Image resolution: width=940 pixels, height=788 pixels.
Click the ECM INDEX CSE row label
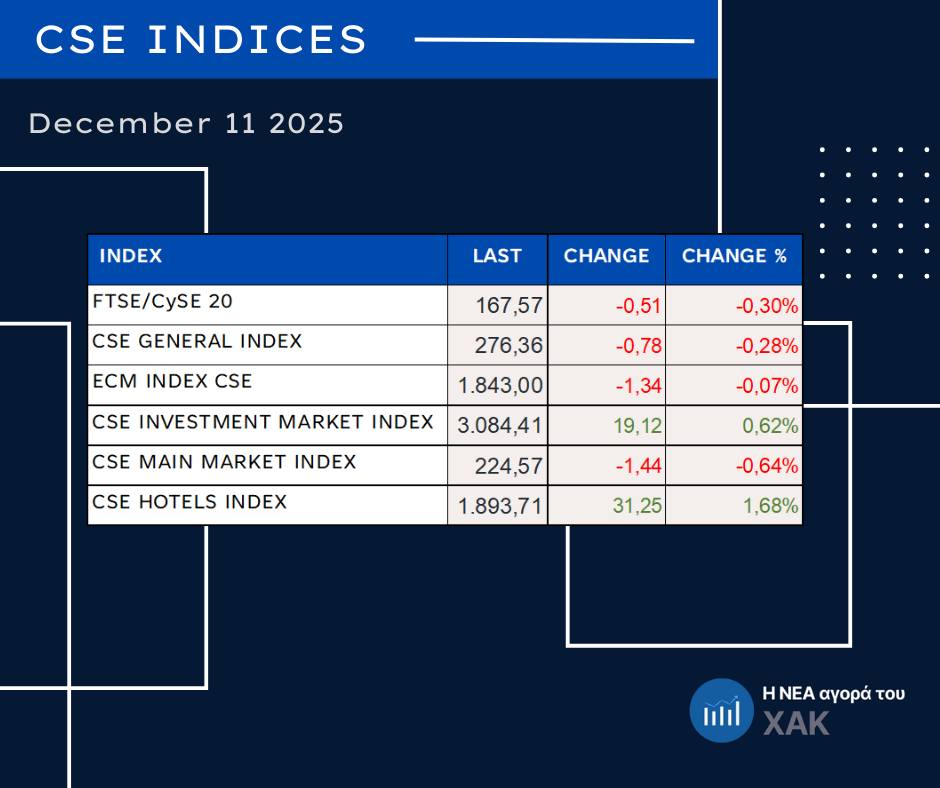coord(172,381)
